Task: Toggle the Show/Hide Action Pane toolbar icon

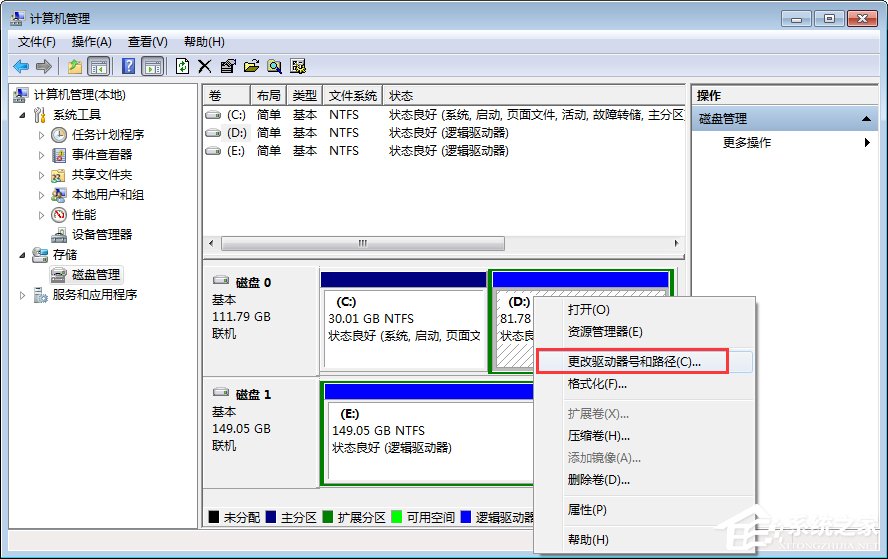Action: (x=152, y=67)
